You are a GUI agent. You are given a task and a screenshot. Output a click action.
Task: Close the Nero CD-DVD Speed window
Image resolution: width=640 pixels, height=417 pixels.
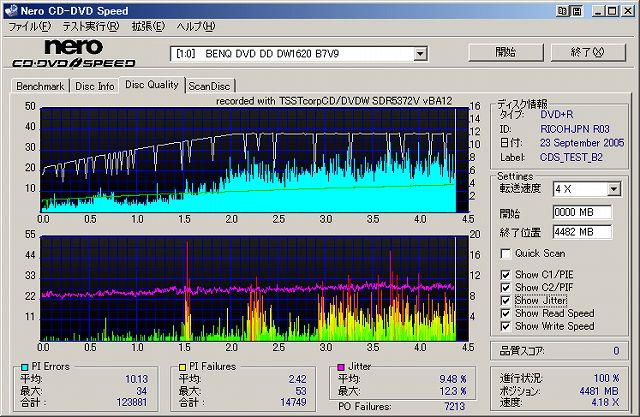click(628, 11)
